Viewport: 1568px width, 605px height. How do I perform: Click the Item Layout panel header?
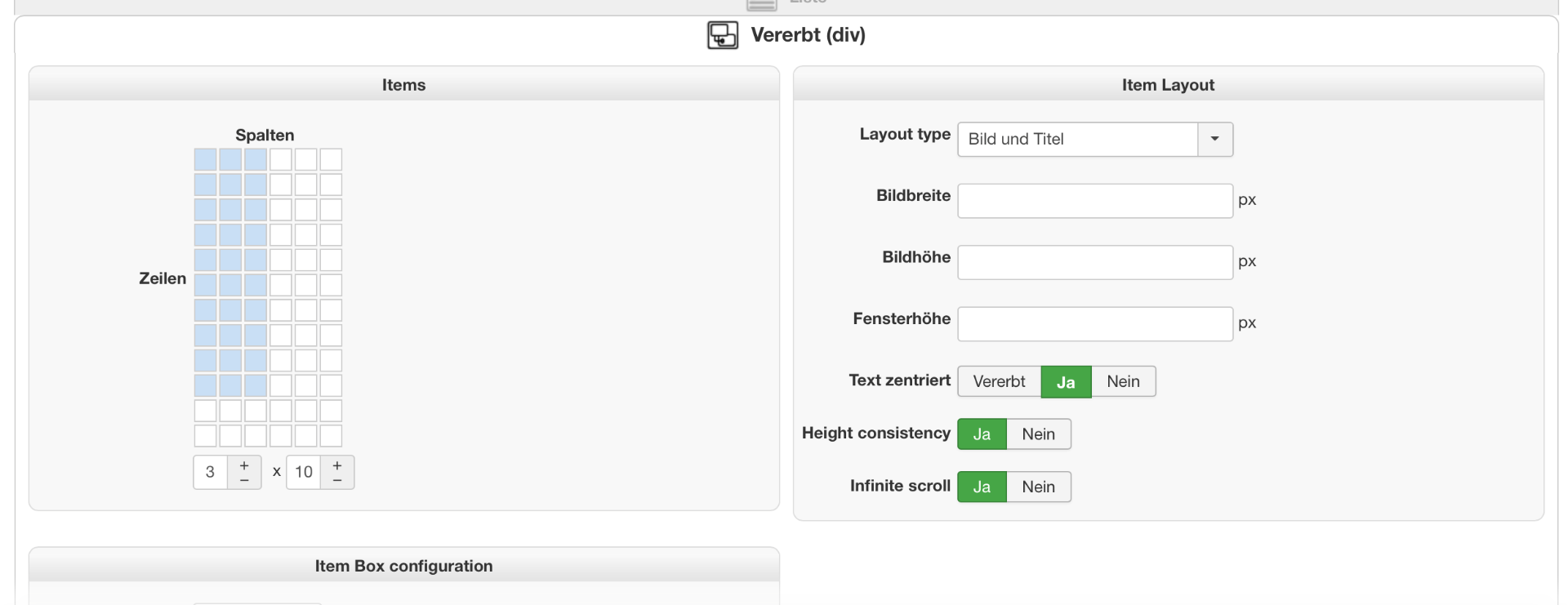(x=1168, y=85)
